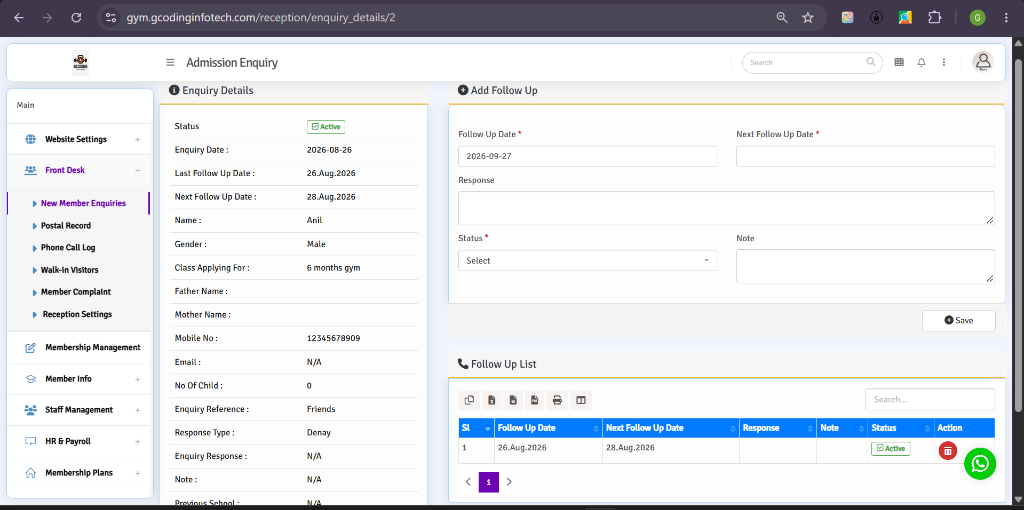Open the header three-dot options menu
This screenshot has width=1024, height=510.
pyautogui.click(x=944, y=63)
